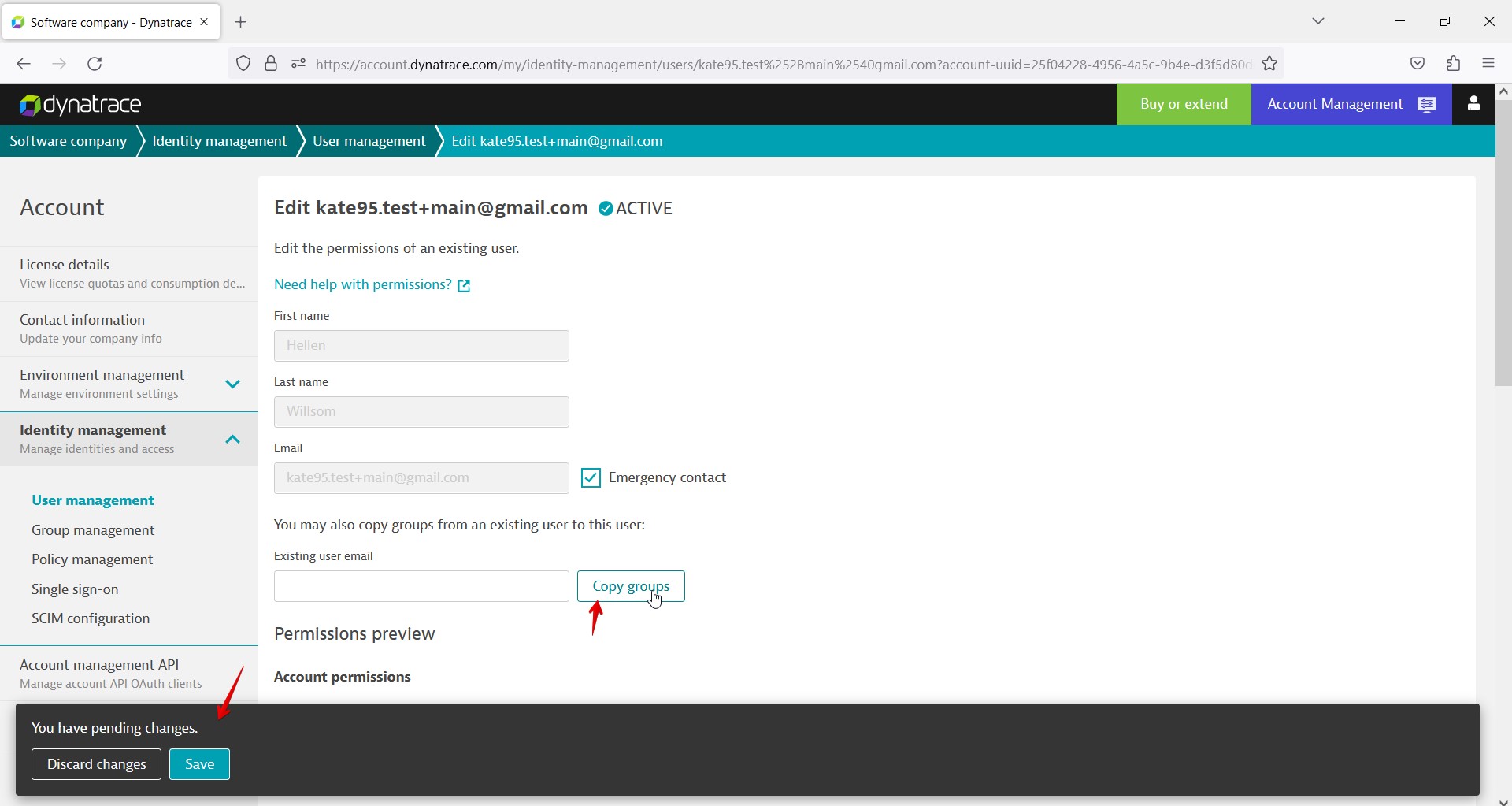Click the tracking protection shield icon

pos(243,64)
